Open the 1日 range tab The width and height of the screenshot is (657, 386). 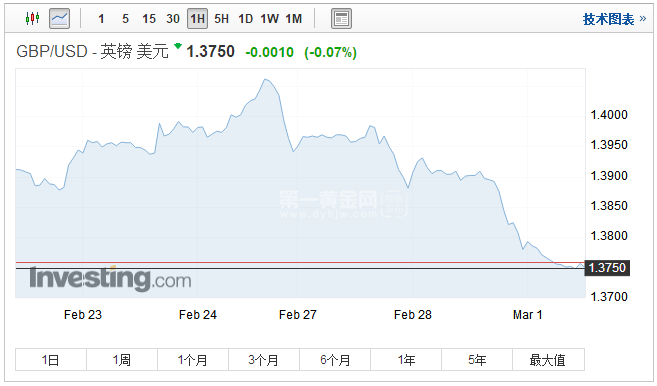(x=51, y=360)
